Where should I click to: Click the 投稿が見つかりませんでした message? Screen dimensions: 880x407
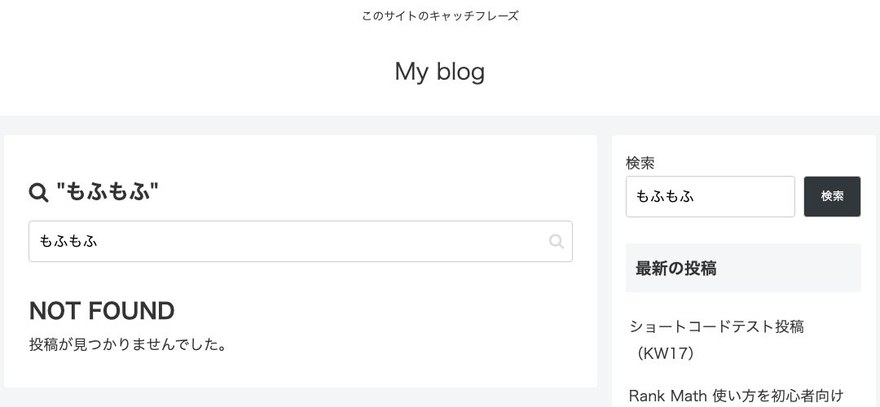128,344
